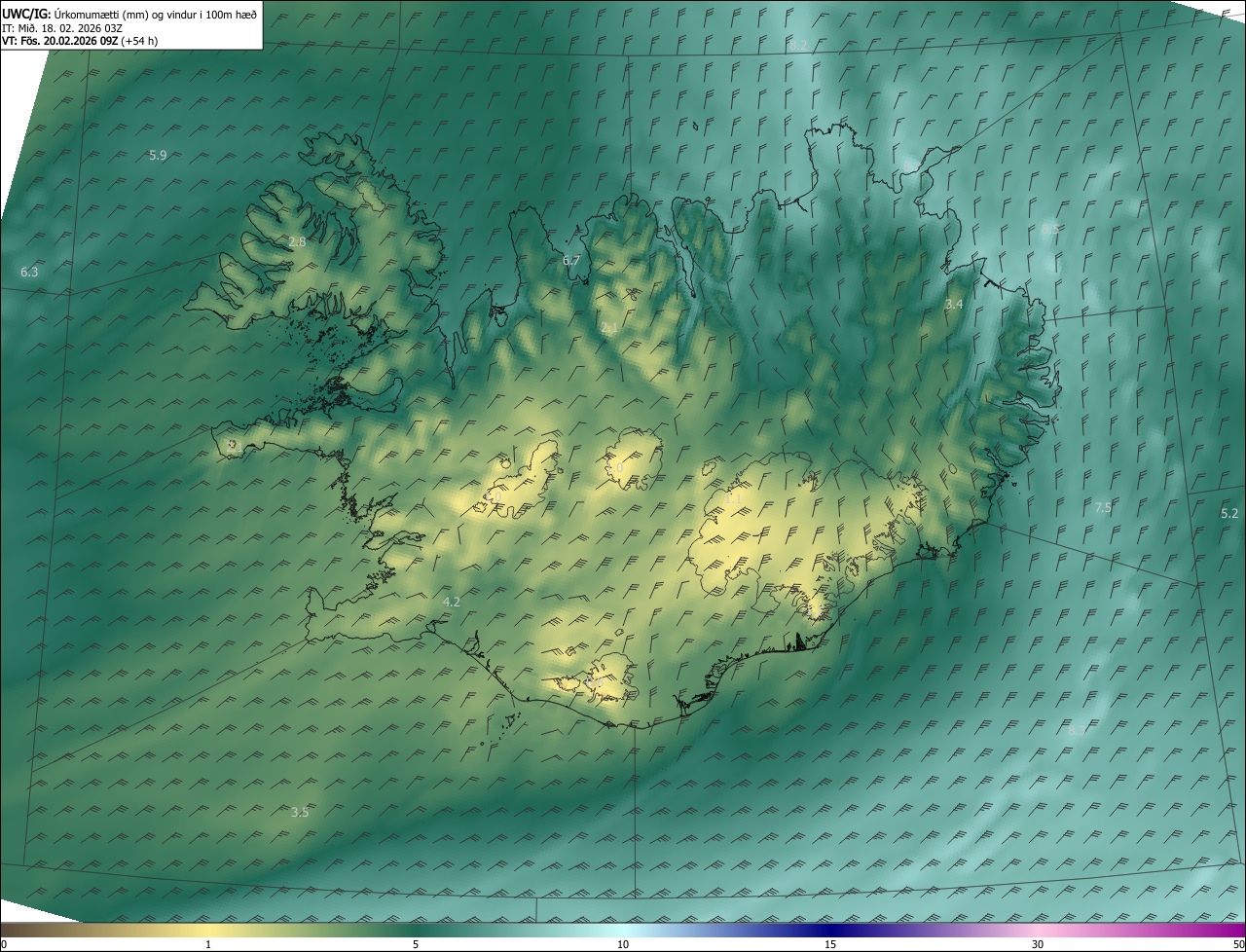This screenshot has width=1246, height=952.
Task: Click the colorbar tick label 5
Action: (x=416, y=944)
